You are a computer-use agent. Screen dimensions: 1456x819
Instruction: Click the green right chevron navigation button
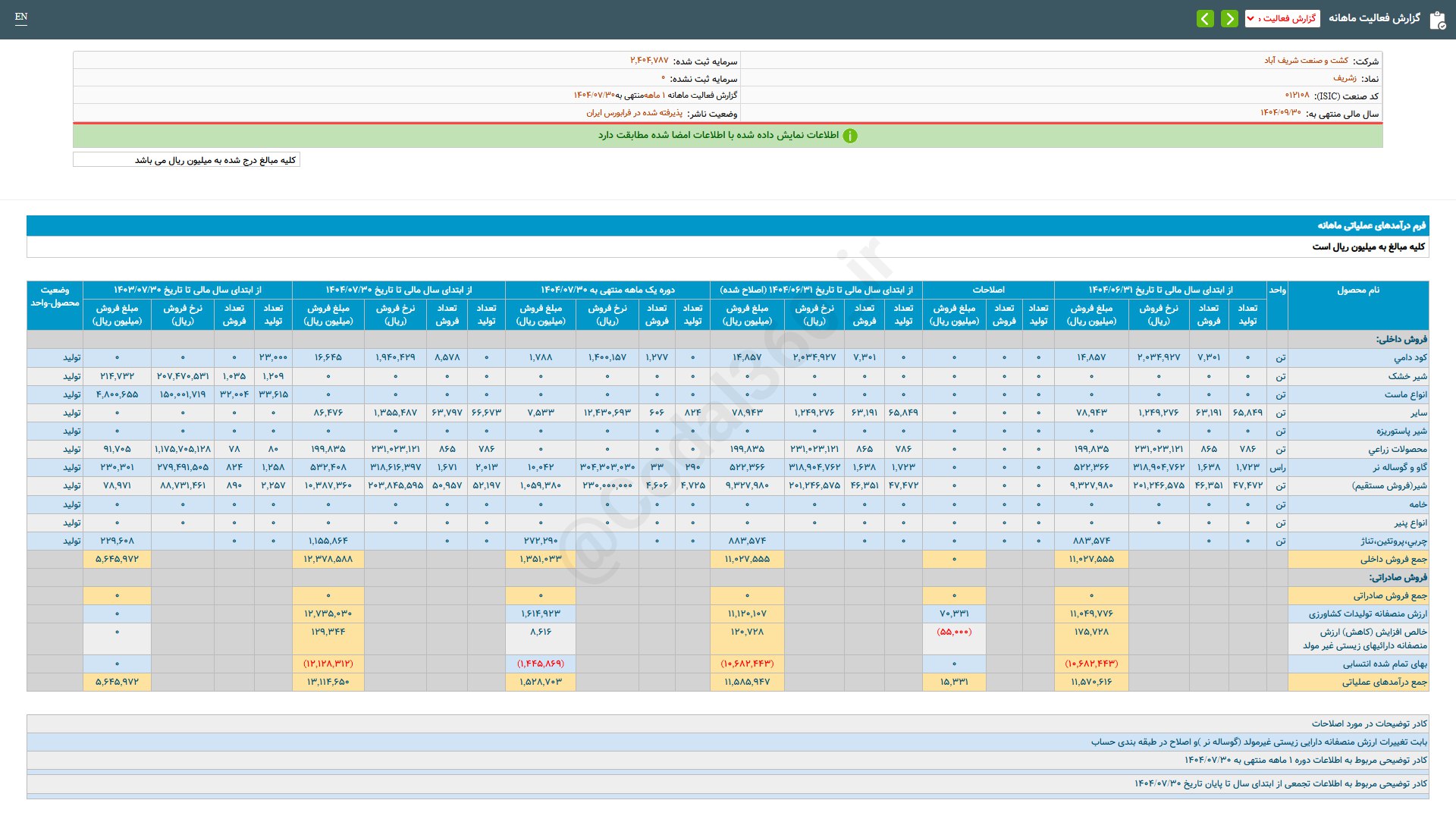pyautogui.click(x=1229, y=19)
